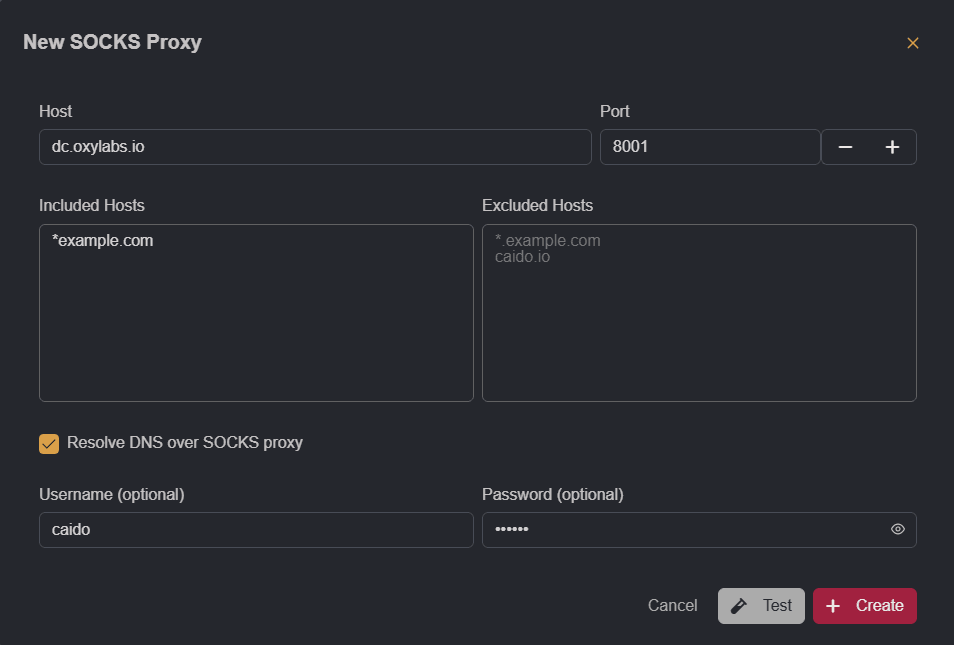Select the Username field showing caido
This screenshot has width=954, height=645.
point(256,530)
